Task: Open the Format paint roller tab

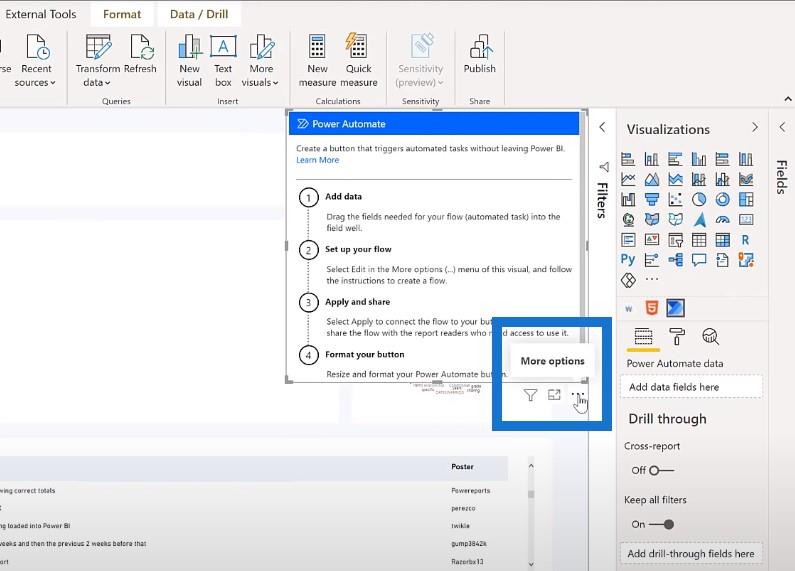Action: click(x=676, y=337)
